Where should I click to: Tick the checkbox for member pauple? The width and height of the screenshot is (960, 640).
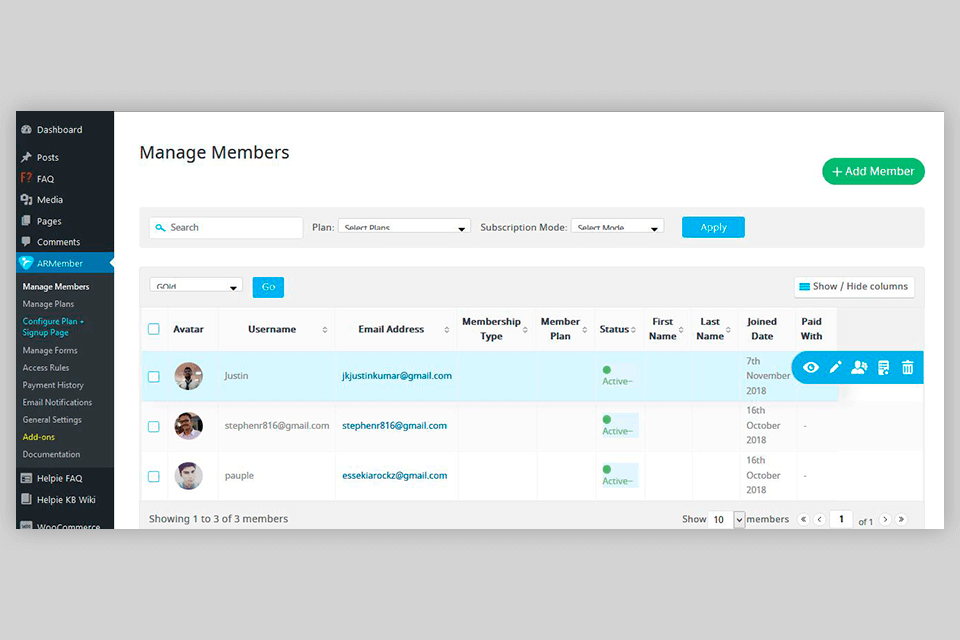point(154,477)
